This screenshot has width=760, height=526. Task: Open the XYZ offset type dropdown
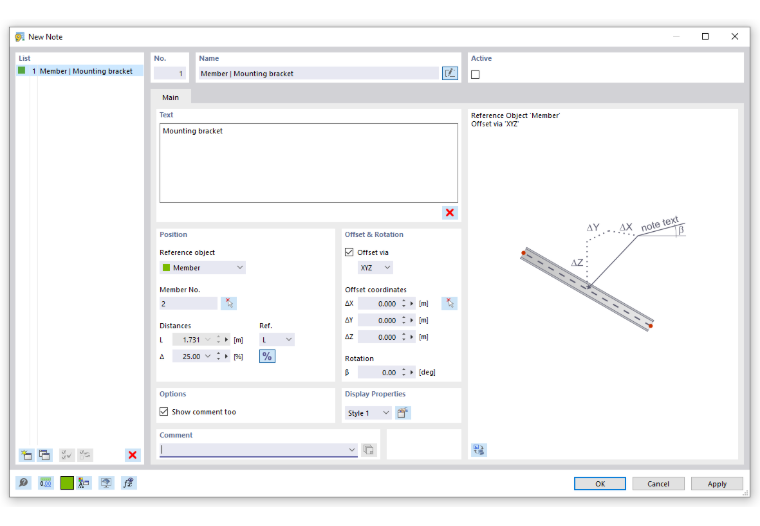pyautogui.click(x=375, y=268)
